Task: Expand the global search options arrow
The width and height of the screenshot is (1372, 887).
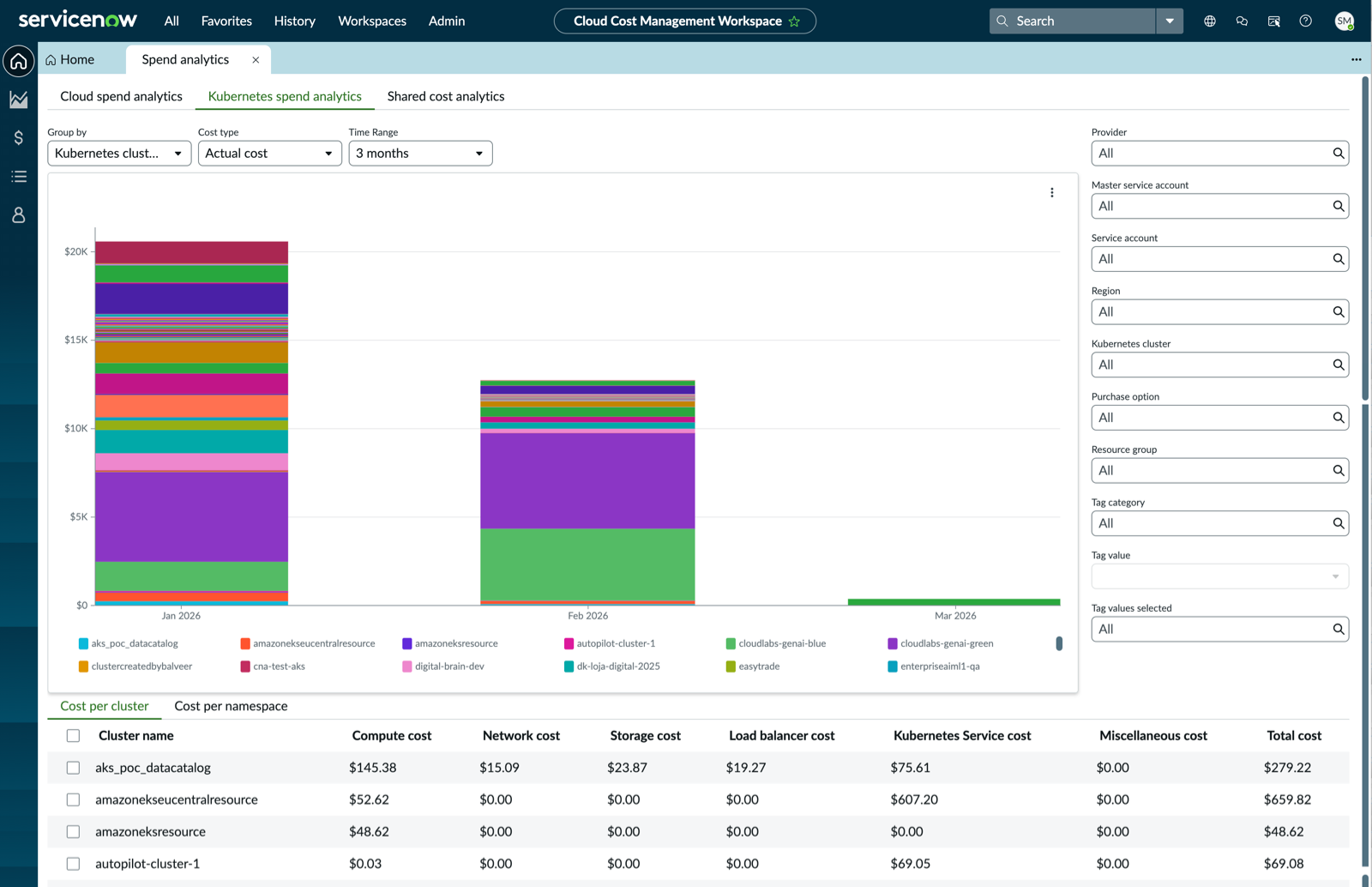Action: point(1170,21)
